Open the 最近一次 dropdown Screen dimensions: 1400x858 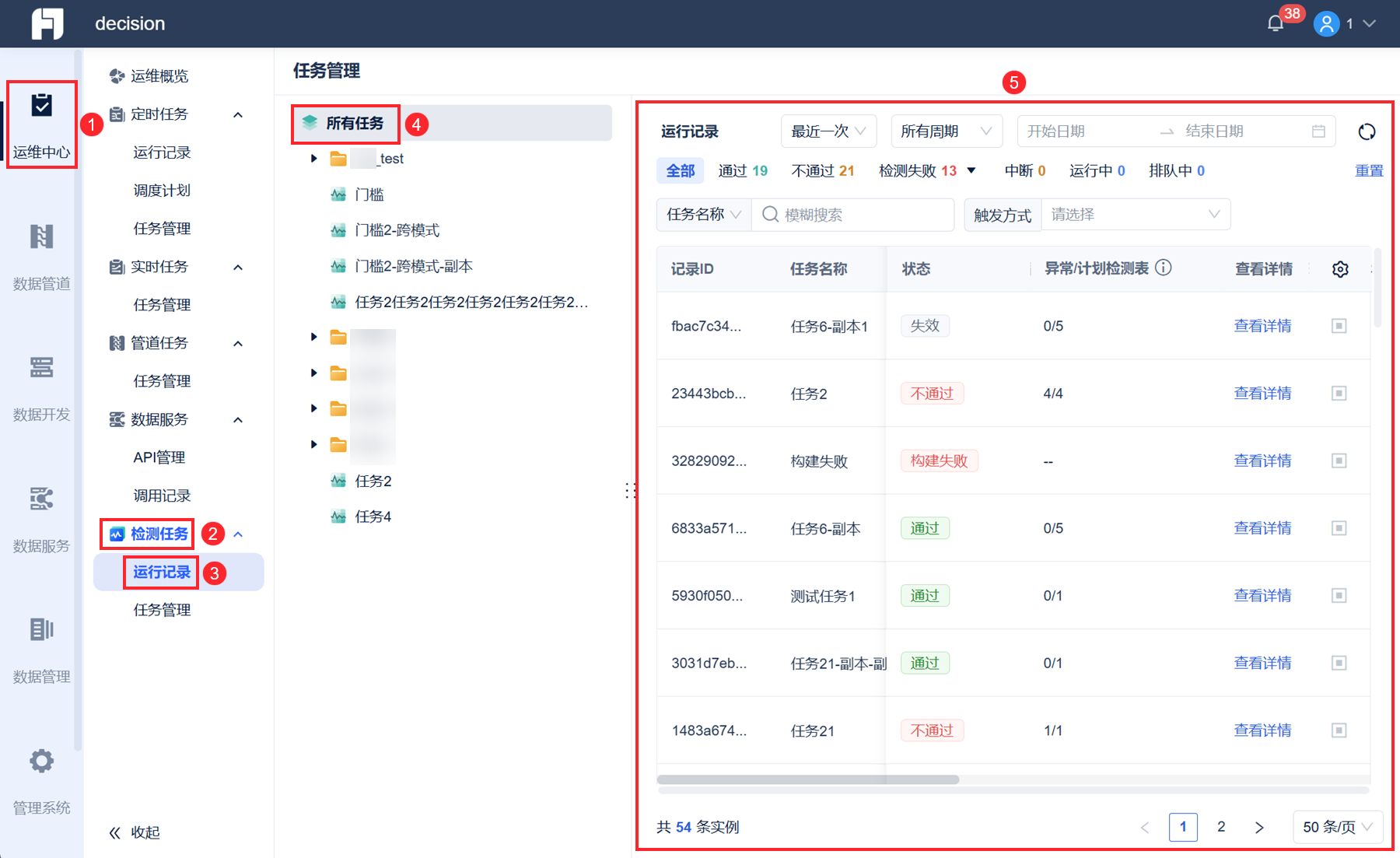pyautogui.click(x=828, y=131)
